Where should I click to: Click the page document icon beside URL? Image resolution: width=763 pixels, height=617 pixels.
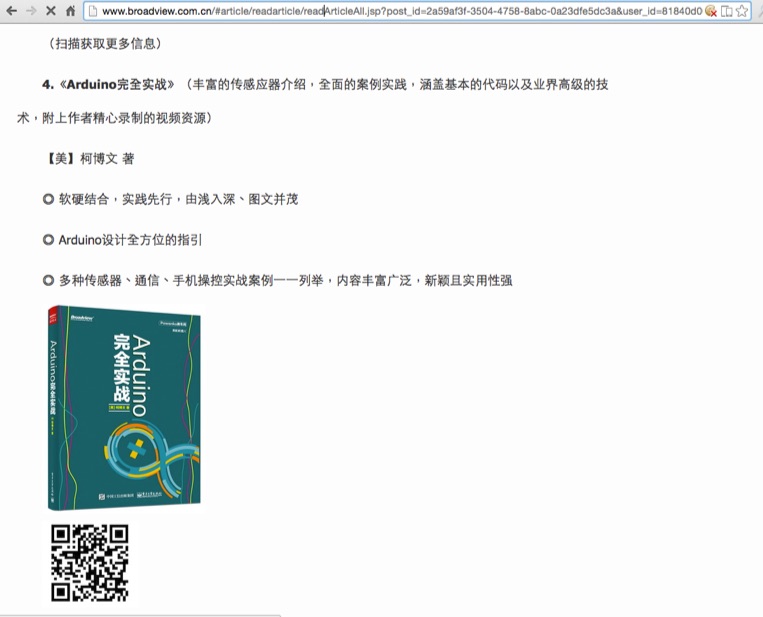click(93, 11)
